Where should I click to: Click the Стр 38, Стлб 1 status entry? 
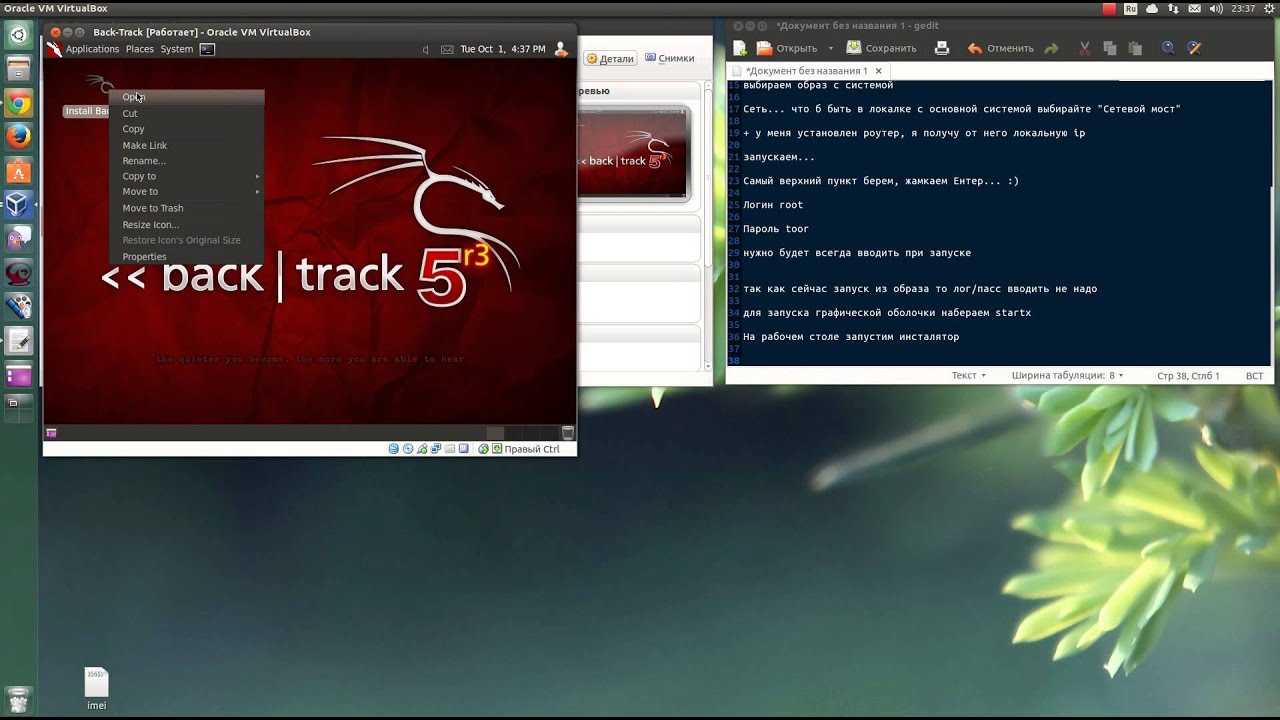pyautogui.click(x=1188, y=376)
